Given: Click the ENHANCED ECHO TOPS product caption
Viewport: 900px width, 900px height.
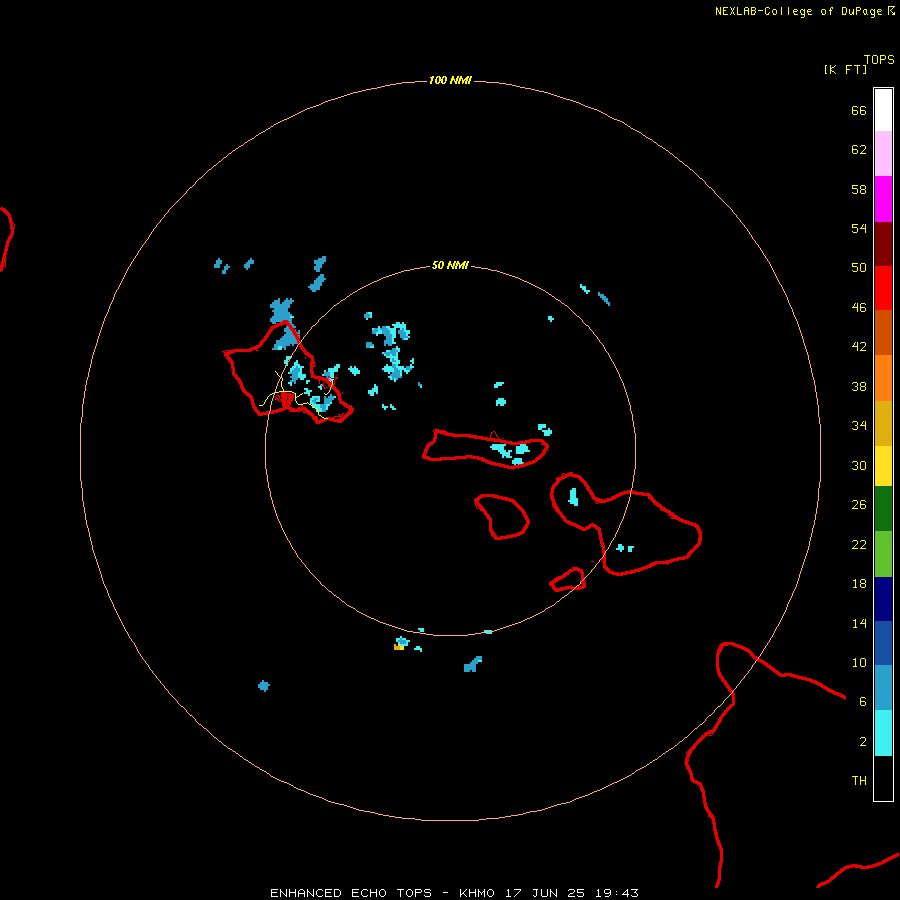Looking at the screenshot, I should [x=351, y=893].
